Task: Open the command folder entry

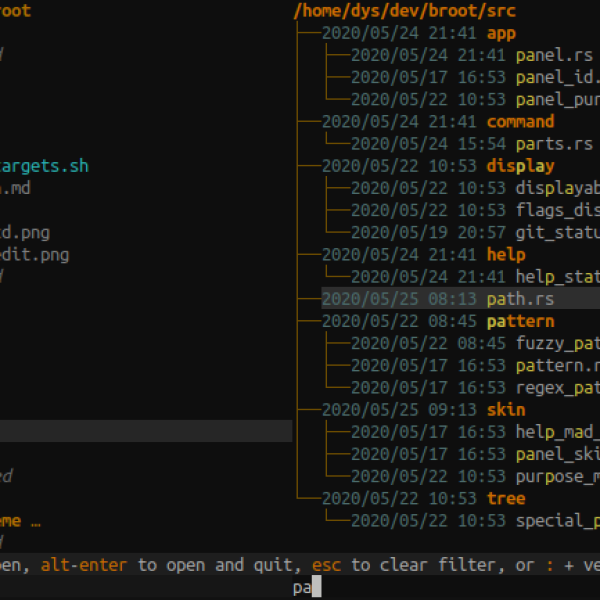Action: [519, 121]
